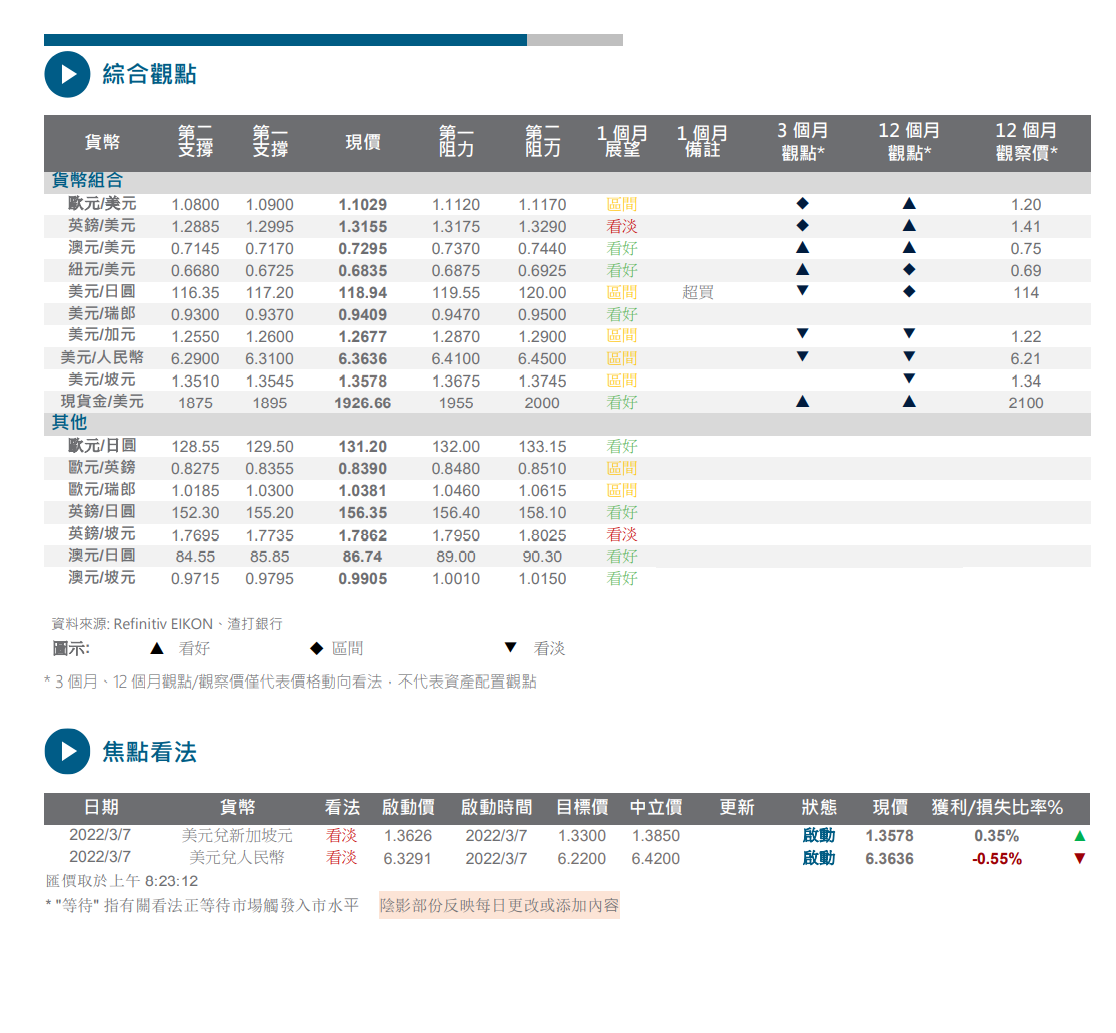Click the 12-month diamond in 紐元/美元 row

[x=909, y=270]
